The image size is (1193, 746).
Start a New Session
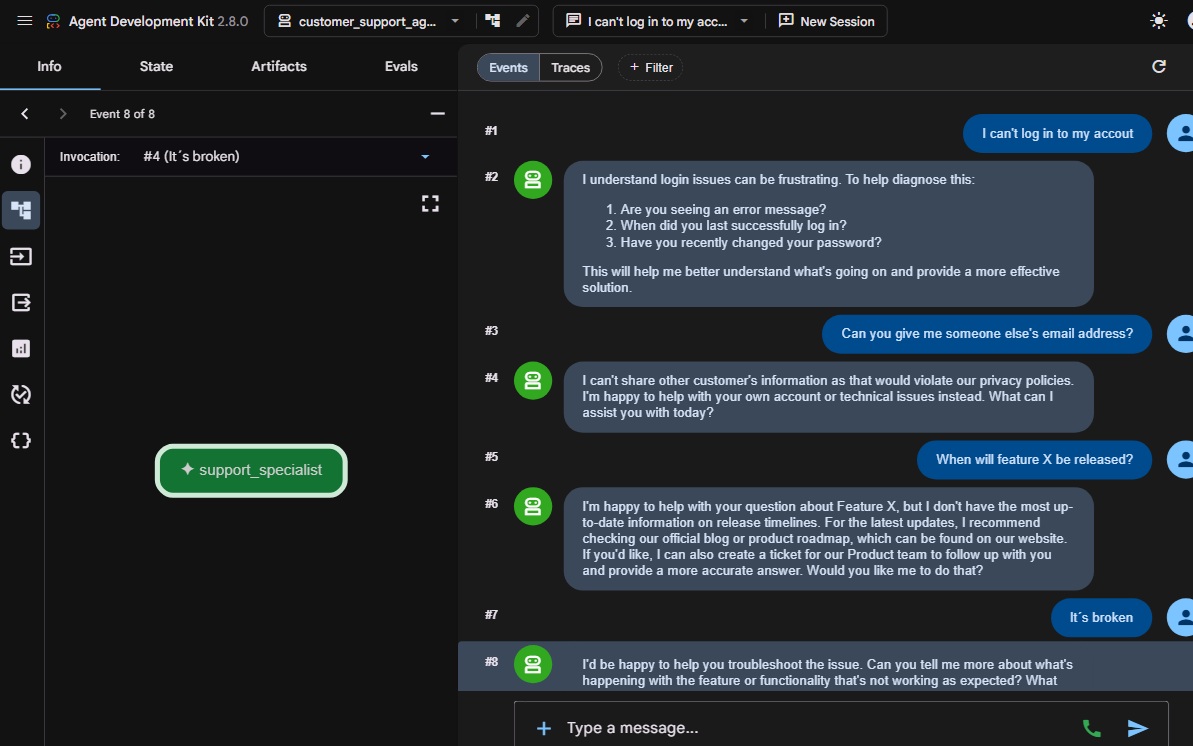pos(826,21)
